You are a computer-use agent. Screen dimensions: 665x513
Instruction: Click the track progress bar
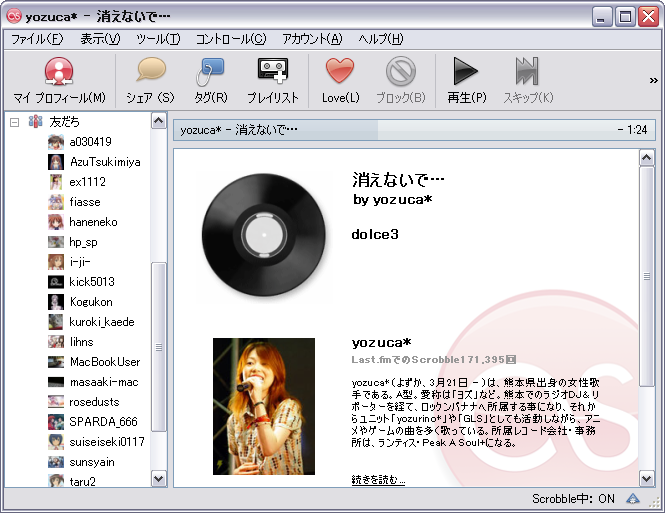[x=414, y=130]
